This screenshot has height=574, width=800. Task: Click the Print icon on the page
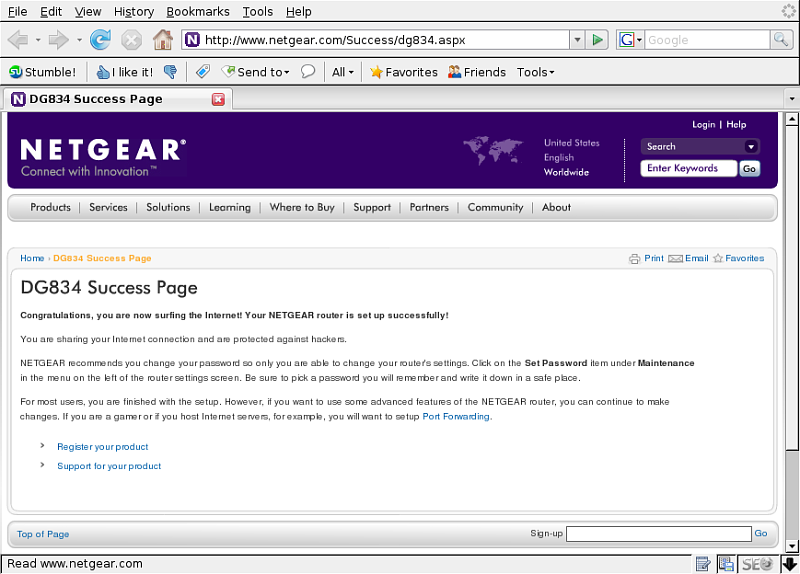point(634,259)
